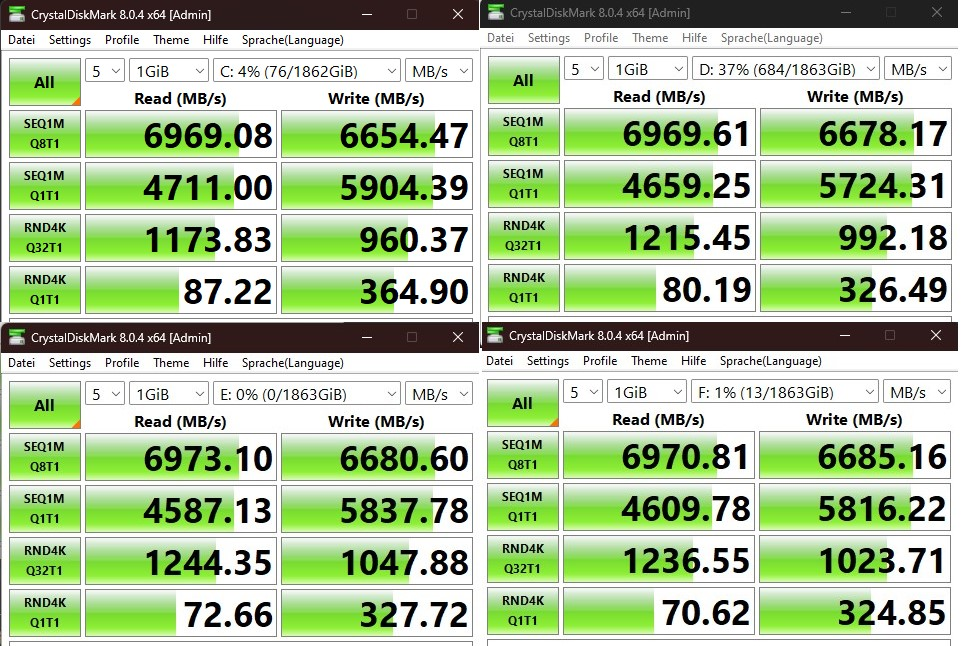The width and height of the screenshot is (966, 646).
Task: Open 1GiB test size dropdown in D: window
Action: [647, 70]
